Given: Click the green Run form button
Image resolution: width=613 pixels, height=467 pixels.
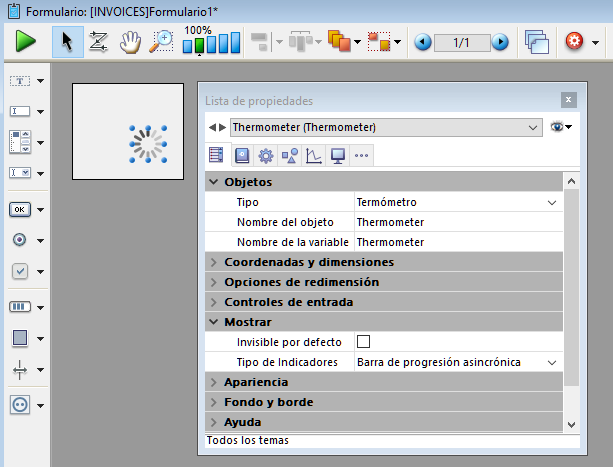Looking at the screenshot, I should [25, 42].
